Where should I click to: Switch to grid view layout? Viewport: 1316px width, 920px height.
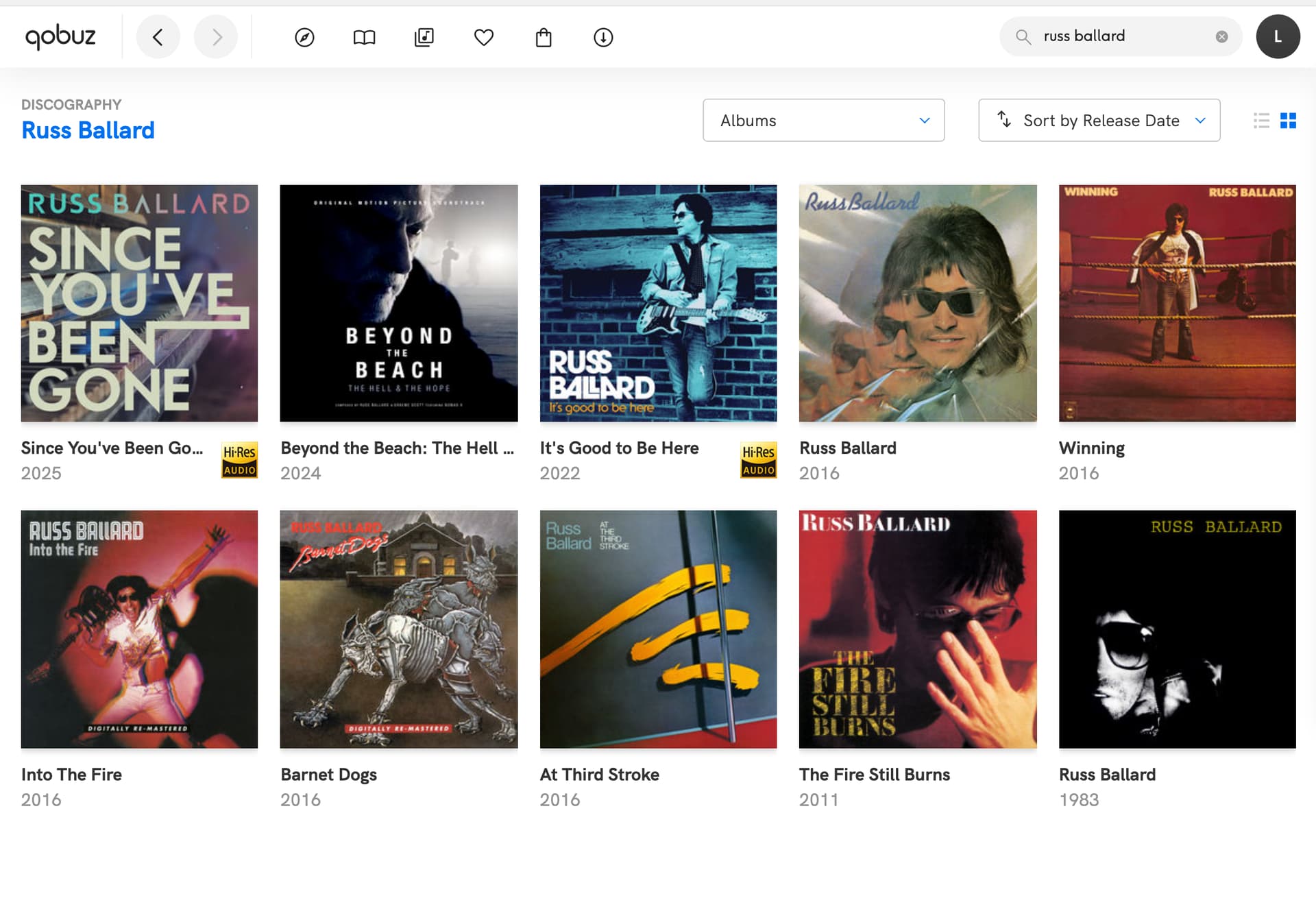click(1289, 121)
